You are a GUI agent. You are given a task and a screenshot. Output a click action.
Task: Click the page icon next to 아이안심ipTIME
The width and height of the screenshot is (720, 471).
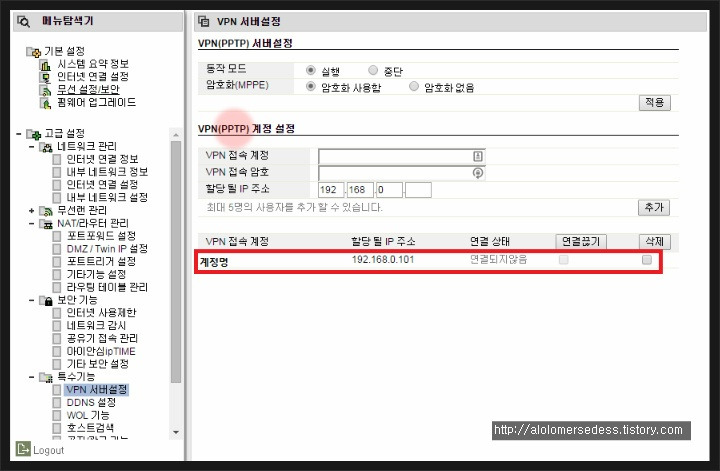pos(56,352)
